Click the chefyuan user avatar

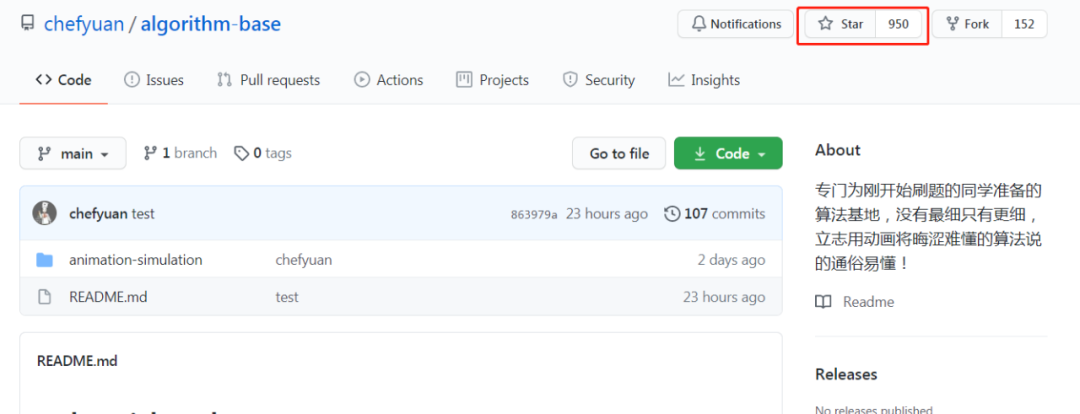(x=44, y=213)
